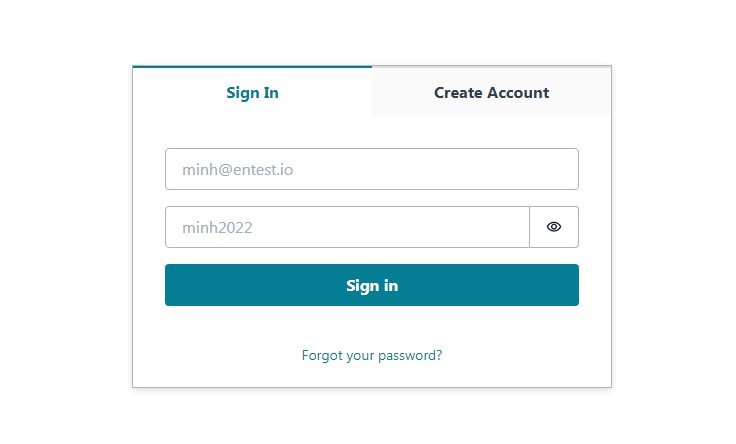Click the Create Account tab label
This screenshot has height=444, width=736.
coord(491,93)
